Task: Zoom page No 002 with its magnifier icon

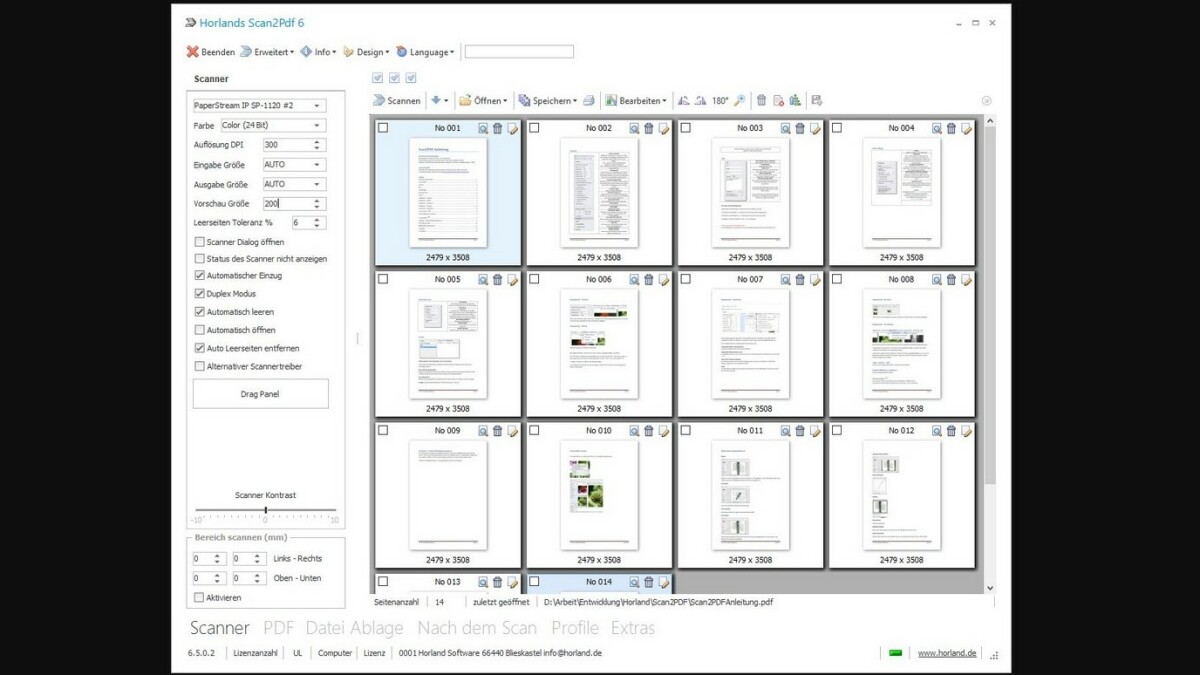Action: point(634,129)
